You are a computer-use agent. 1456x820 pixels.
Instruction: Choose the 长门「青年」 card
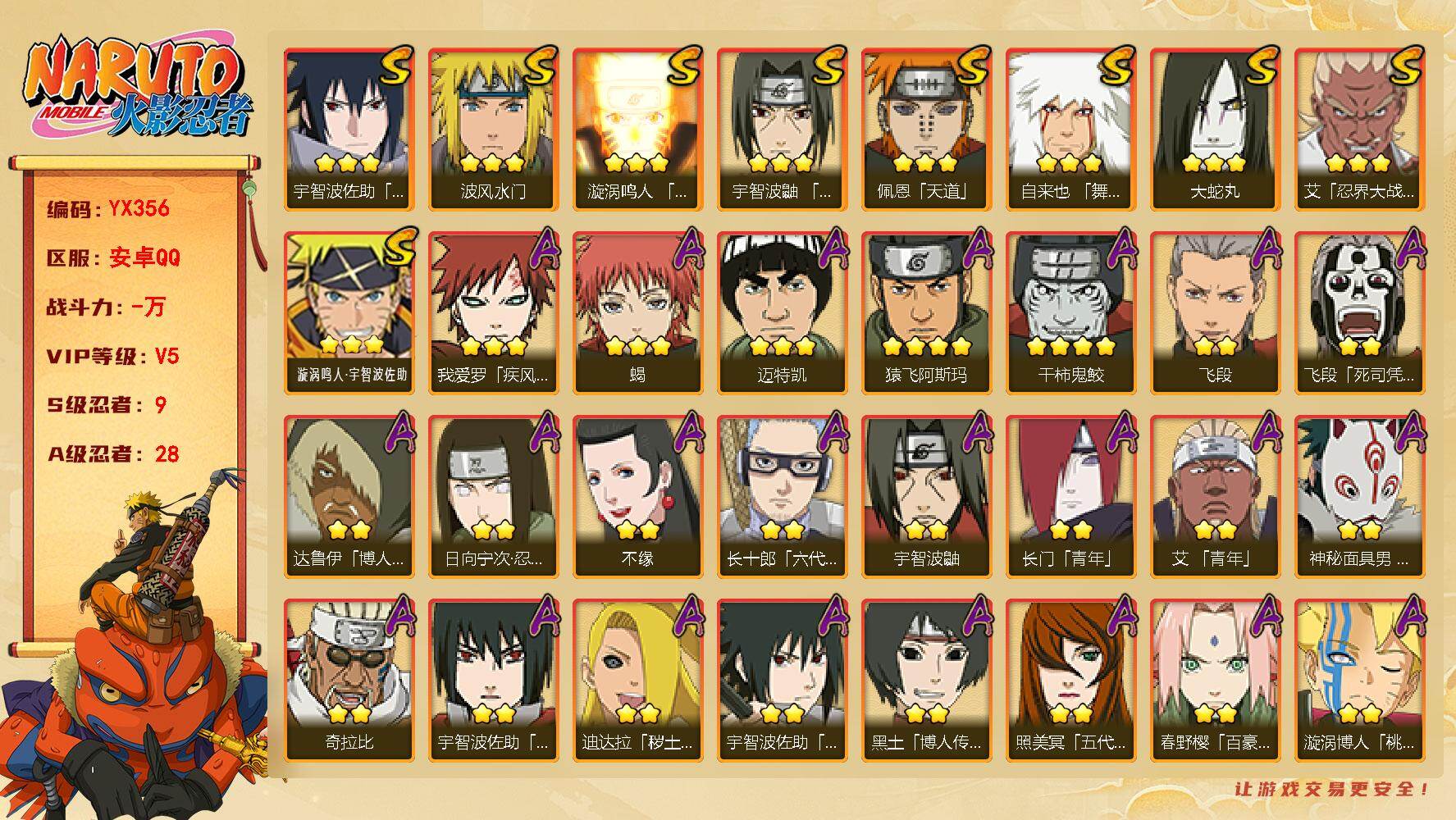pyautogui.click(x=1071, y=497)
